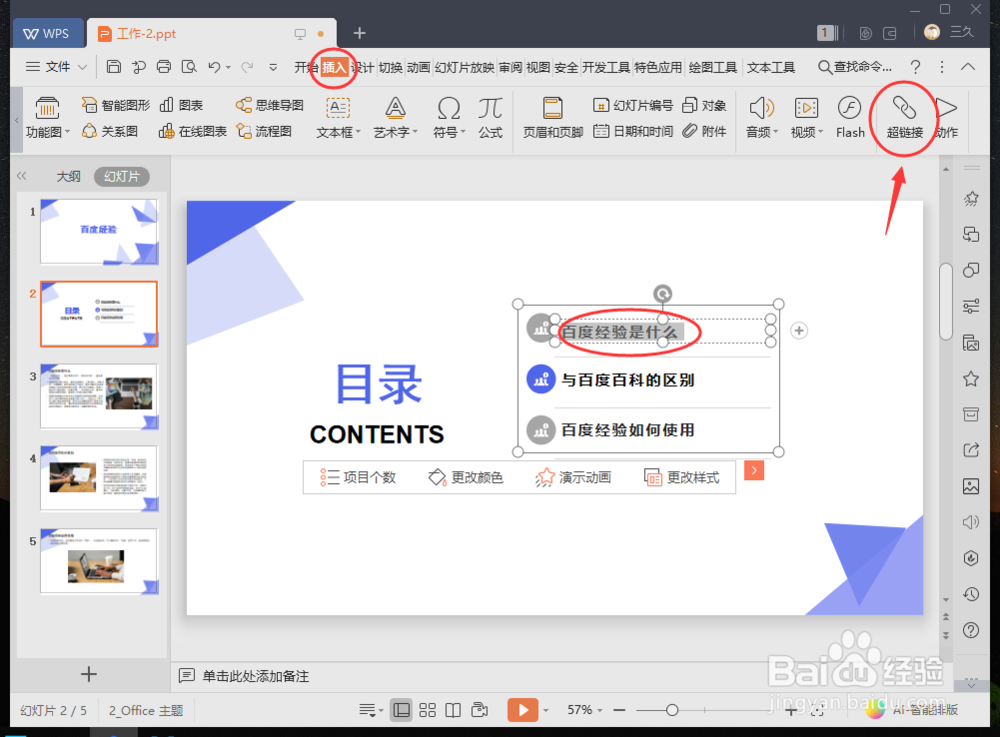Click 演示动画 animation button
Viewport: 1000px width, 737px height.
click(x=573, y=477)
